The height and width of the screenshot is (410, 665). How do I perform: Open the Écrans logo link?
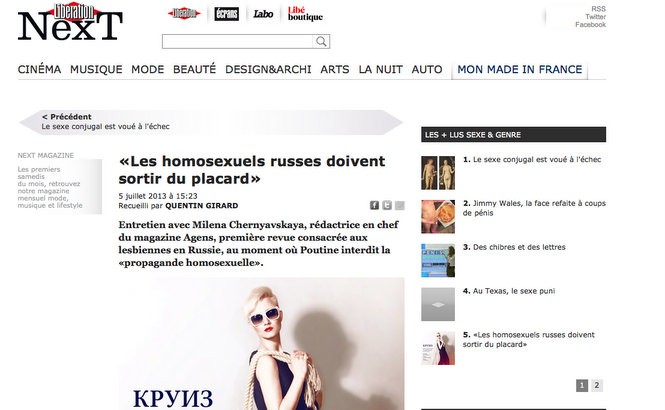point(226,14)
